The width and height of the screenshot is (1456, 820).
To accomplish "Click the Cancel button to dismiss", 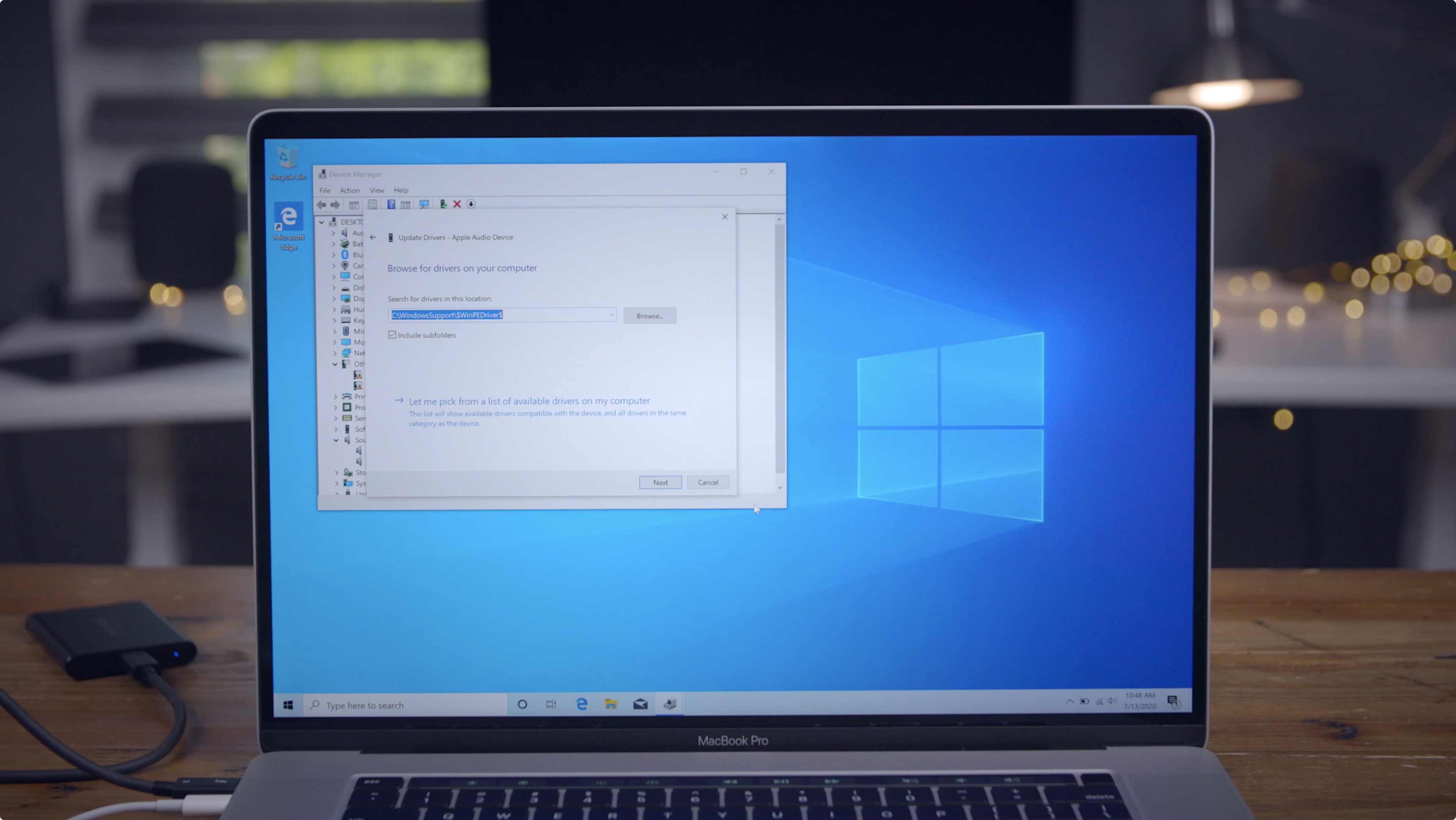I will coord(707,482).
